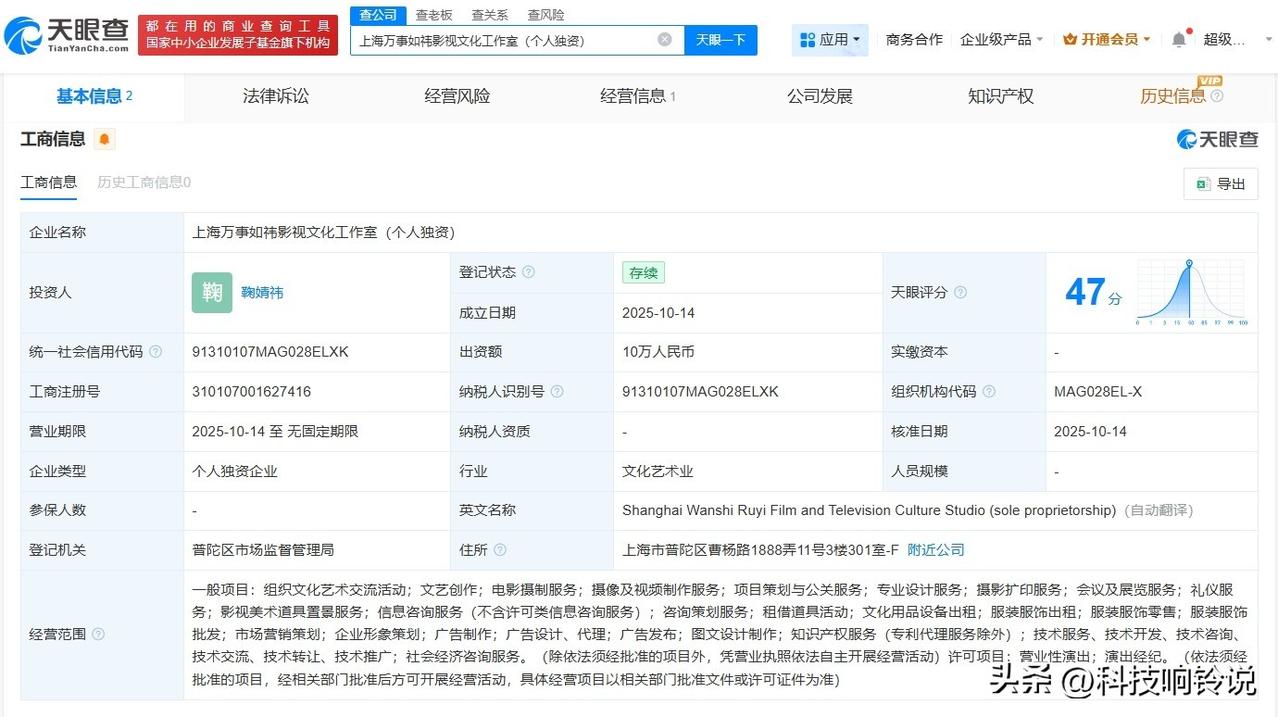This screenshot has height=717, width=1278.
Task: Switch to 查关系 search tab
Action: click(490, 15)
